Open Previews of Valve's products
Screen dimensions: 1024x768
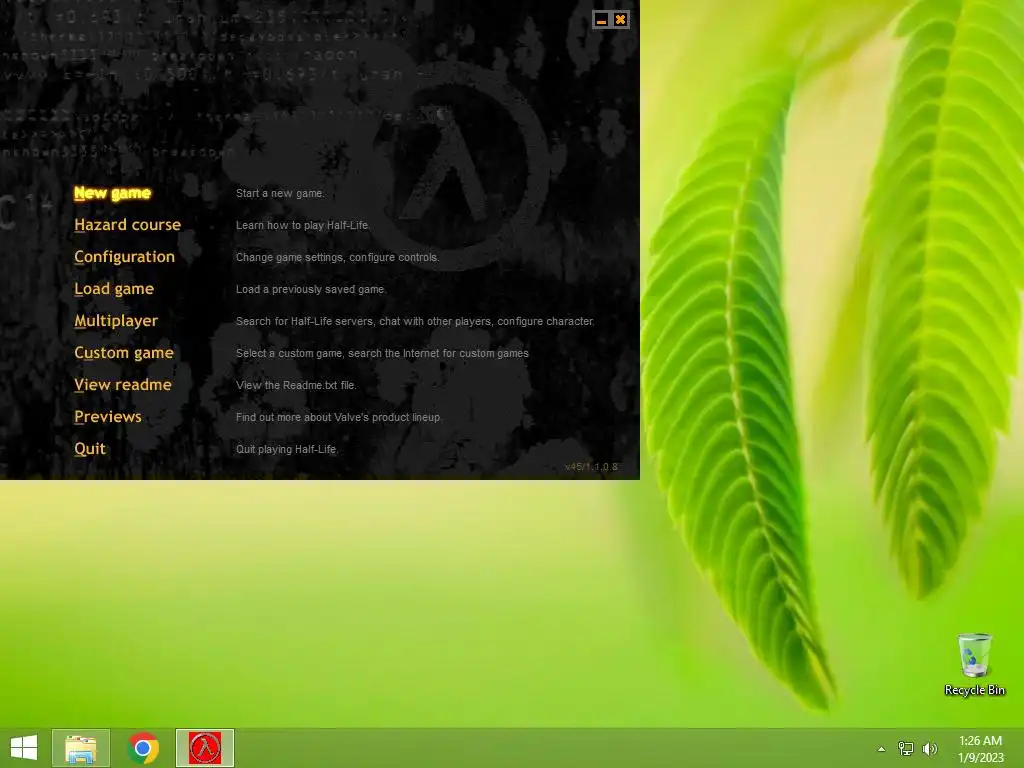tap(108, 417)
